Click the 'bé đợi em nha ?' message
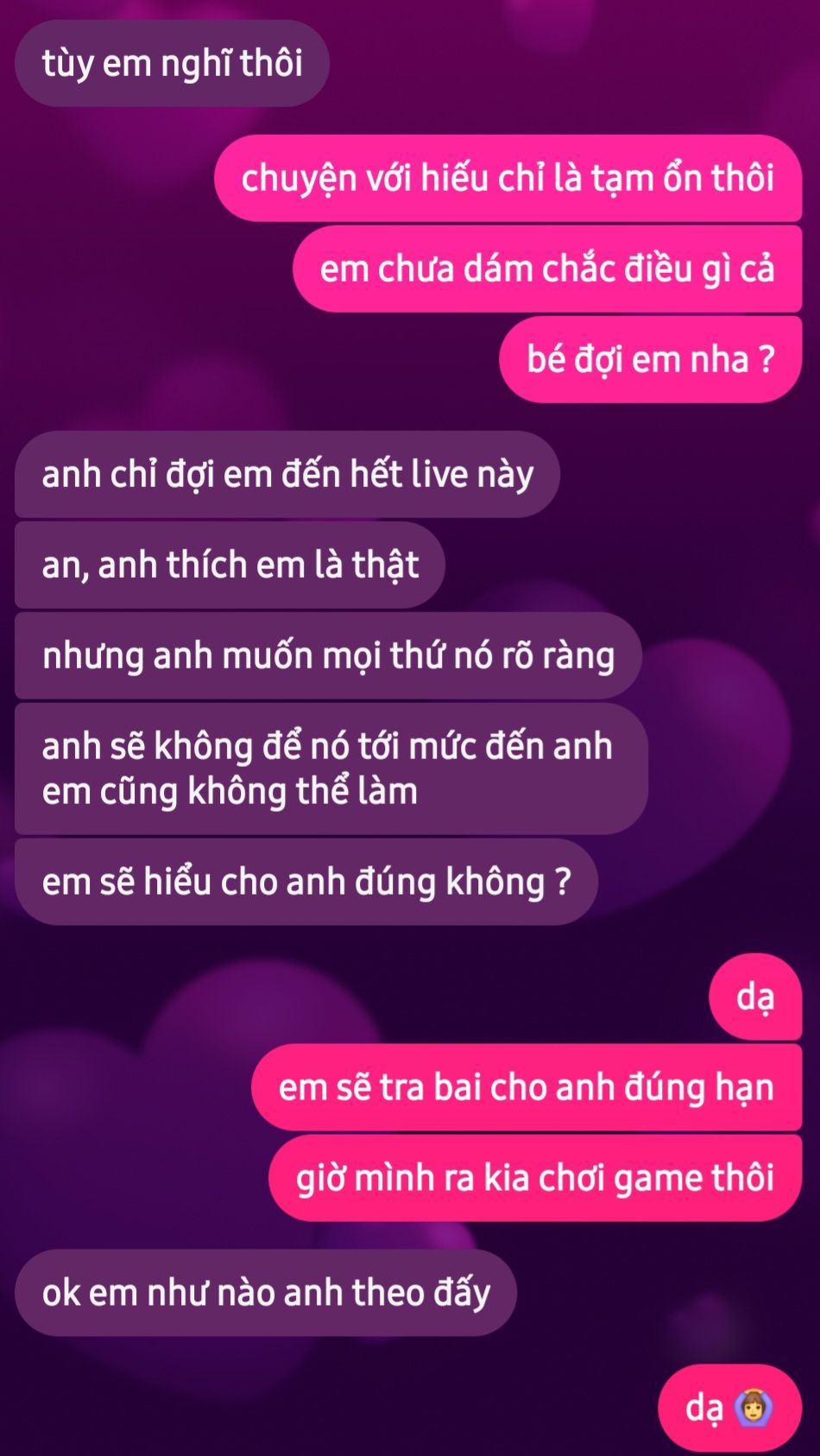Image resolution: width=820 pixels, height=1456 pixels. 651,359
